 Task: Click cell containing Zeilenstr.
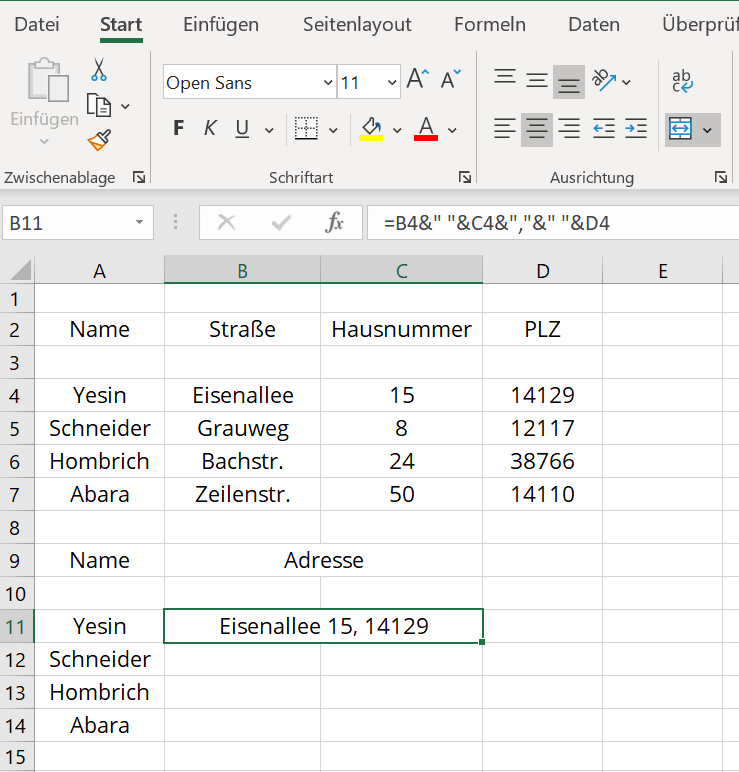click(242, 494)
